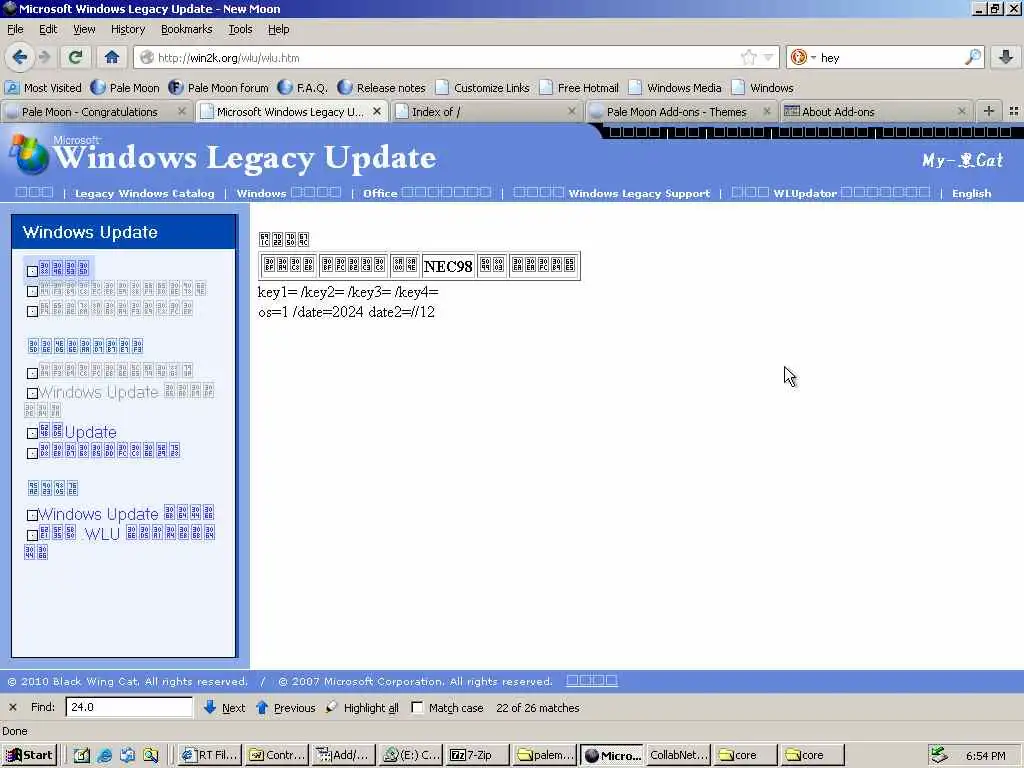1024x768 pixels.
Task: Open the Add/... taskbar window
Action: [344, 755]
